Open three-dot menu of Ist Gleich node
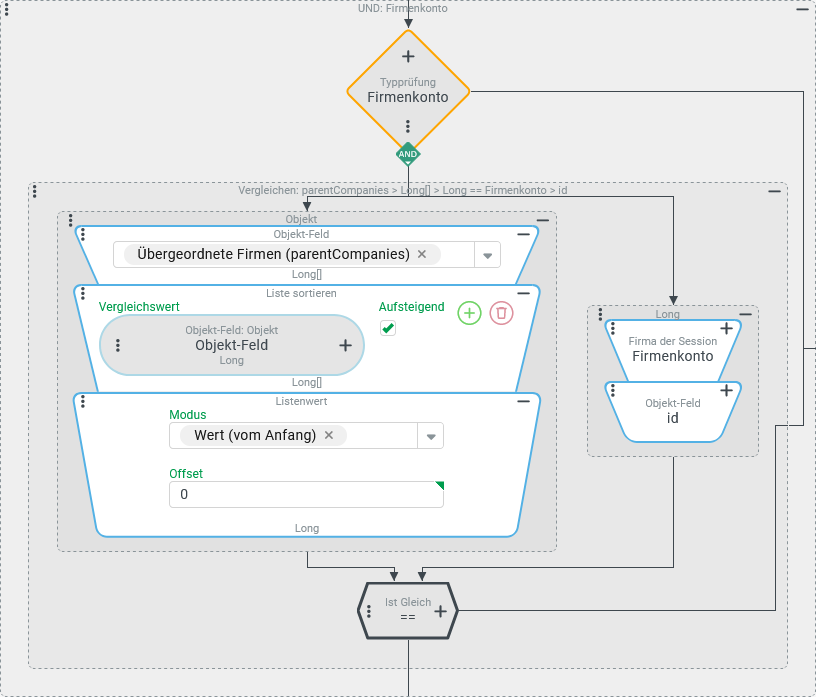The width and height of the screenshot is (816, 697). coord(371,610)
